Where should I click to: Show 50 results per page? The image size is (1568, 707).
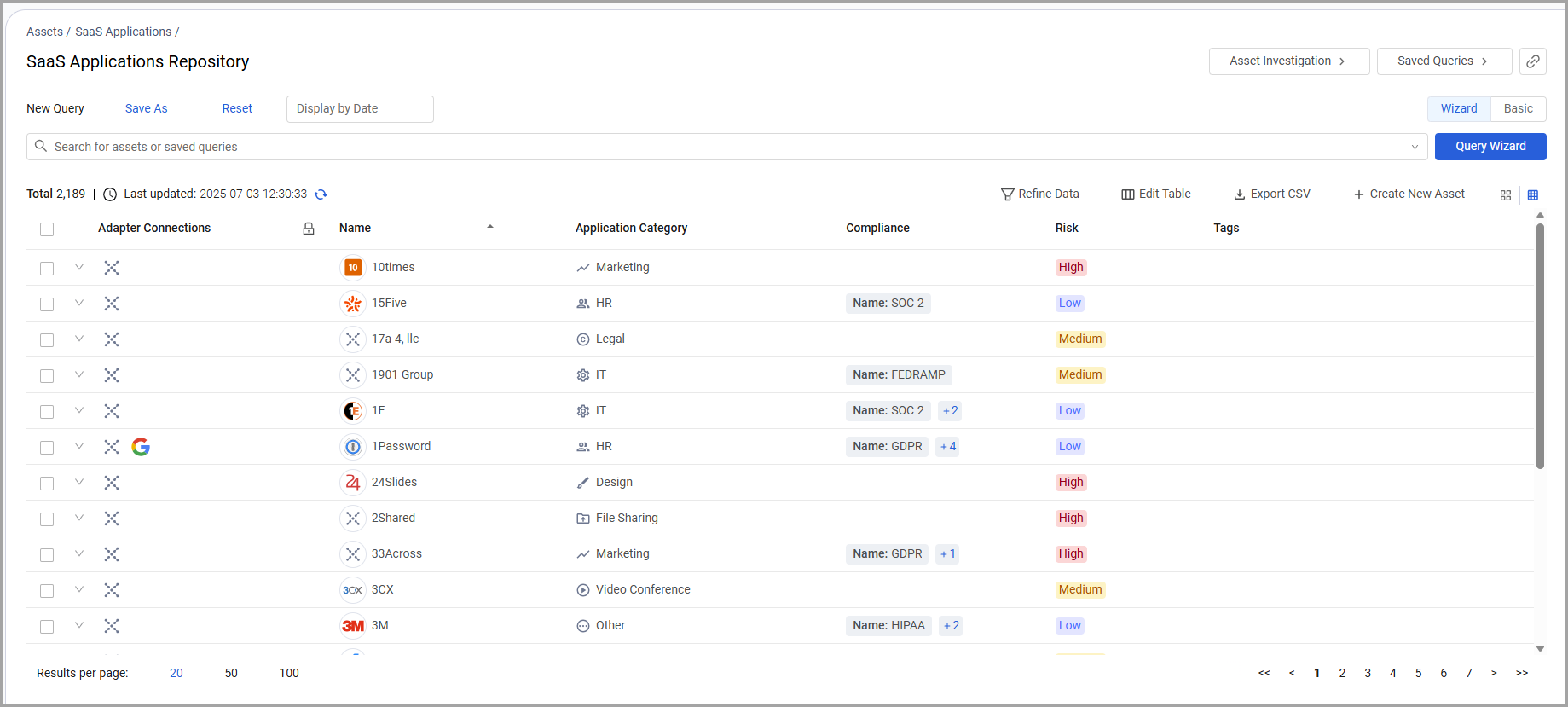tap(231, 674)
